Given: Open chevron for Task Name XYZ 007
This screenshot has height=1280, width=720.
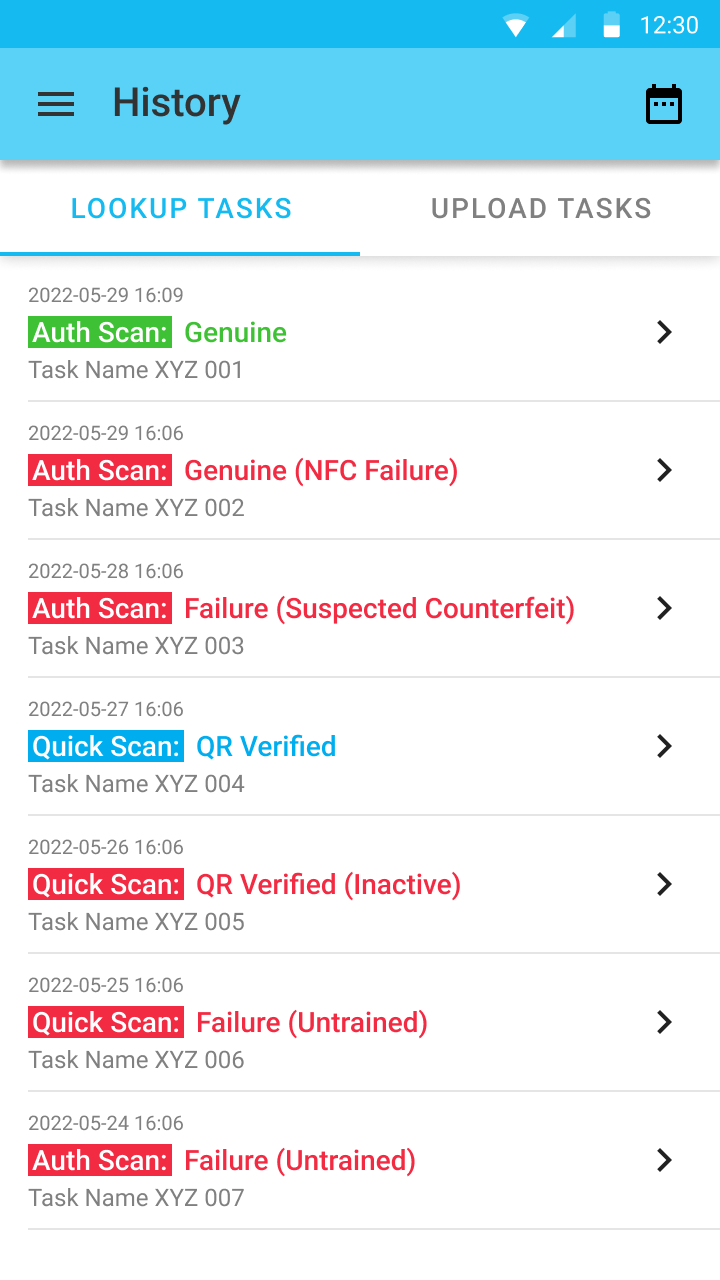Looking at the screenshot, I should (x=664, y=1160).
